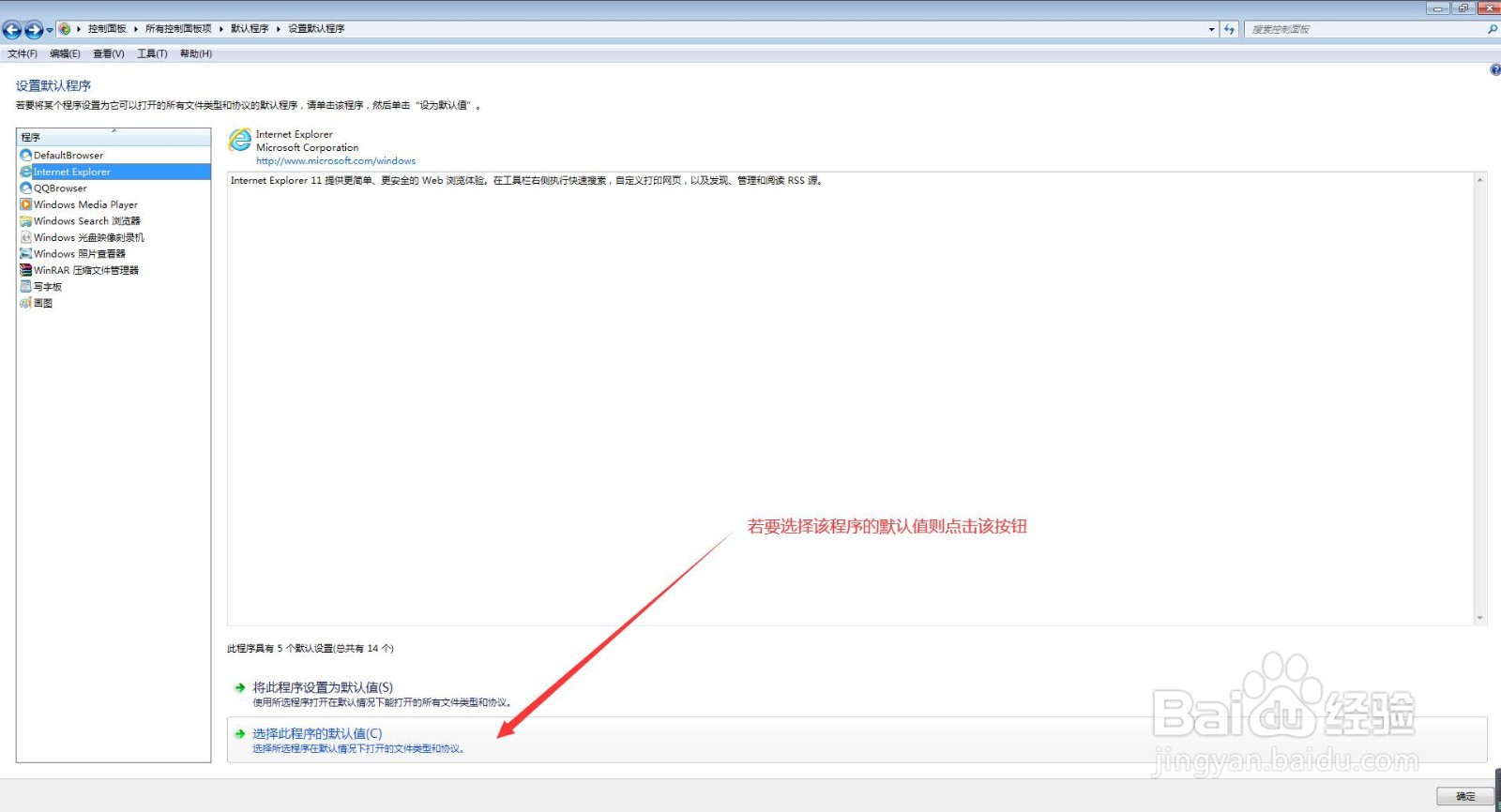Click 此程序具有 5 个默认设置 status text
Image resolution: width=1501 pixels, height=812 pixels.
click(x=311, y=648)
